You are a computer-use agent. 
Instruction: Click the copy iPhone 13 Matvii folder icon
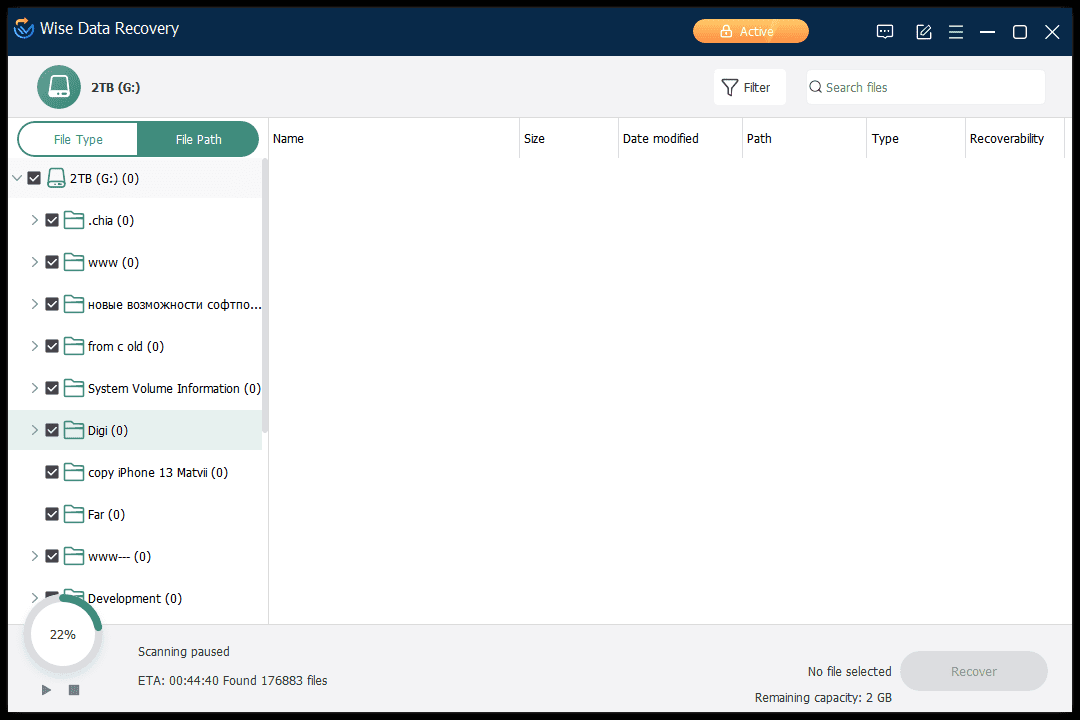click(x=74, y=473)
